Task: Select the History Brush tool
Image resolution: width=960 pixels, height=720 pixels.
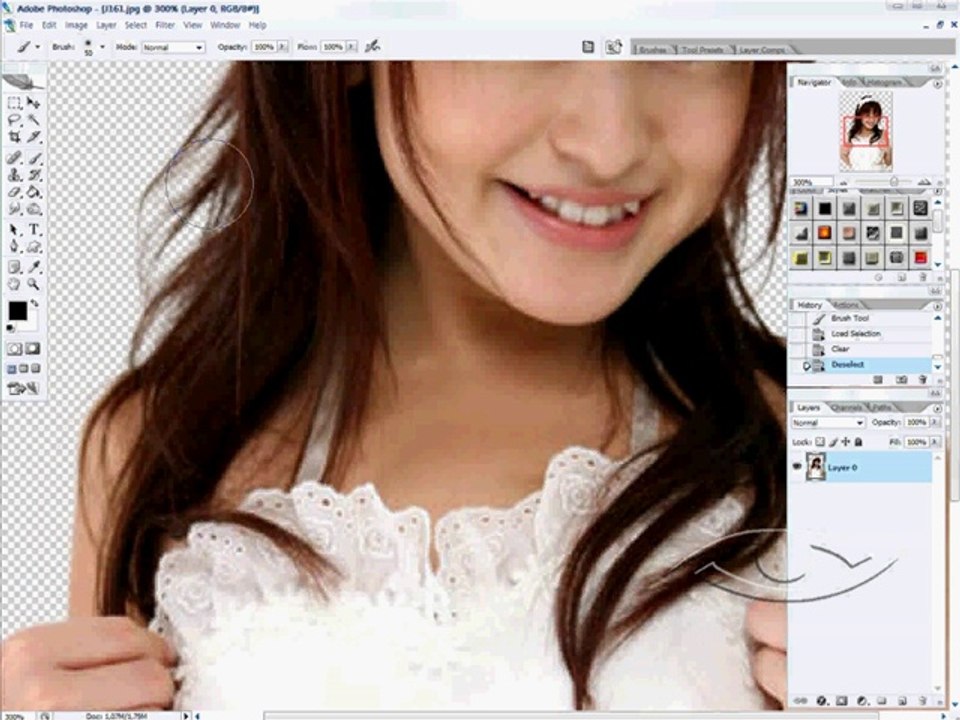Action: click(x=34, y=175)
